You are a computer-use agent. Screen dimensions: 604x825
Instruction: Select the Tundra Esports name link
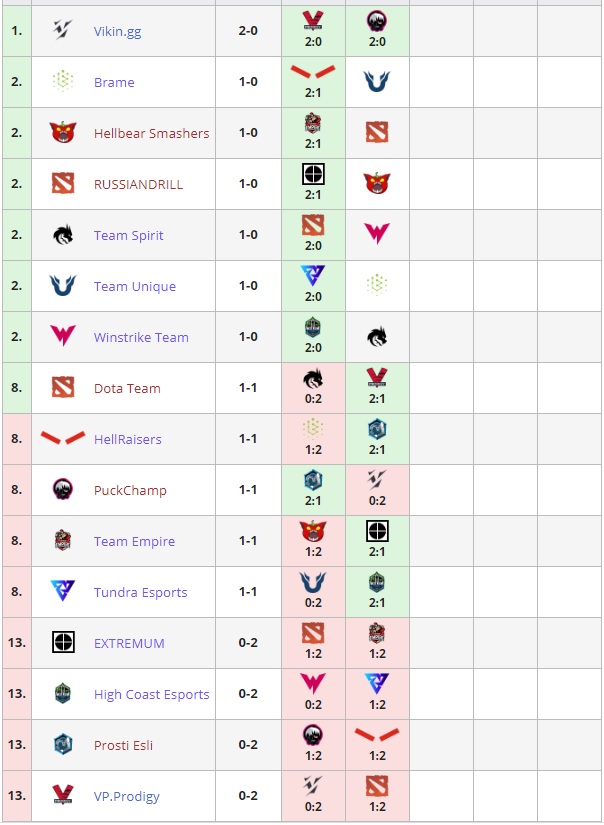click(x=140, y=592)
